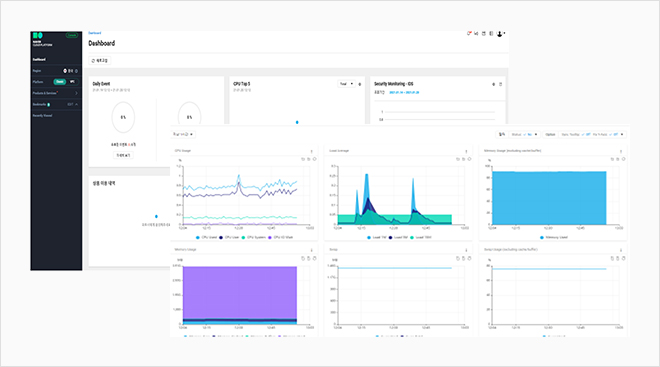This screenshot has width=660, height=367.
Task: Click rightmost circle icon on Load Average chart toolbar
Action: (x=469, y=159)
